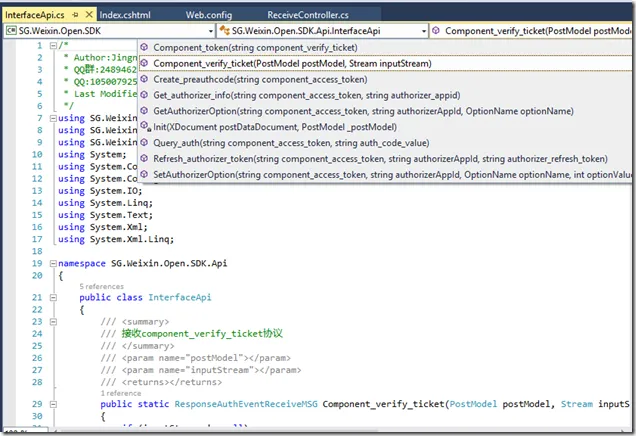This screenshot has height=436, width=636.
Task: Collapse the InterfaceApi class at line 21
Action: (x=53, y=298)
